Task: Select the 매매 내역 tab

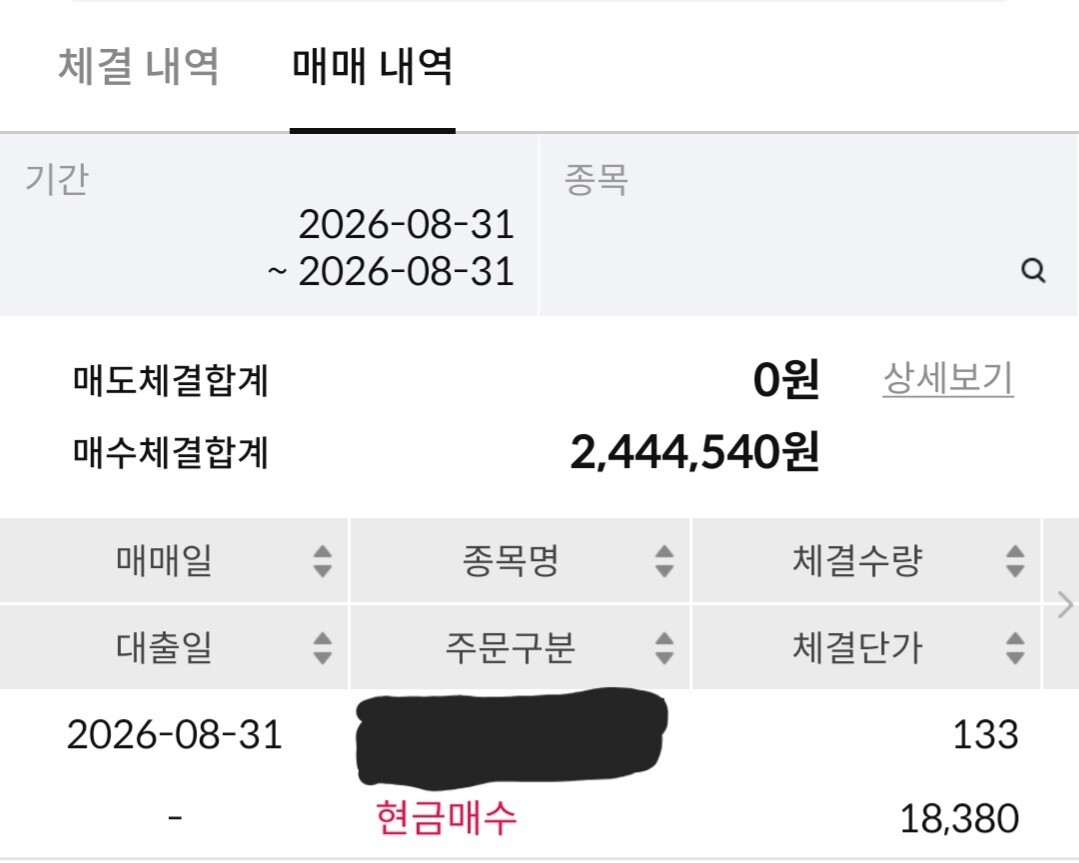Action: pos(372,67)
